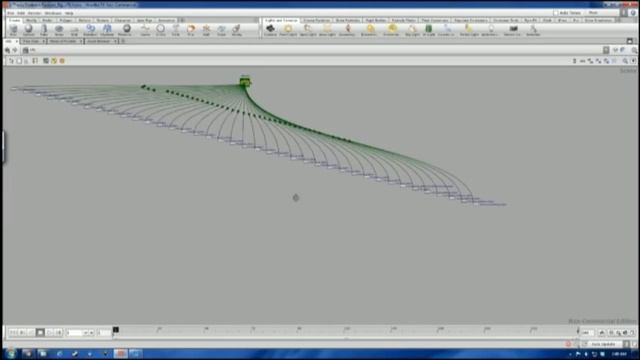The width and height of the screenshot is (640, 360).
Task: Add a Stereo Camera
Action: tap(513, 30)
